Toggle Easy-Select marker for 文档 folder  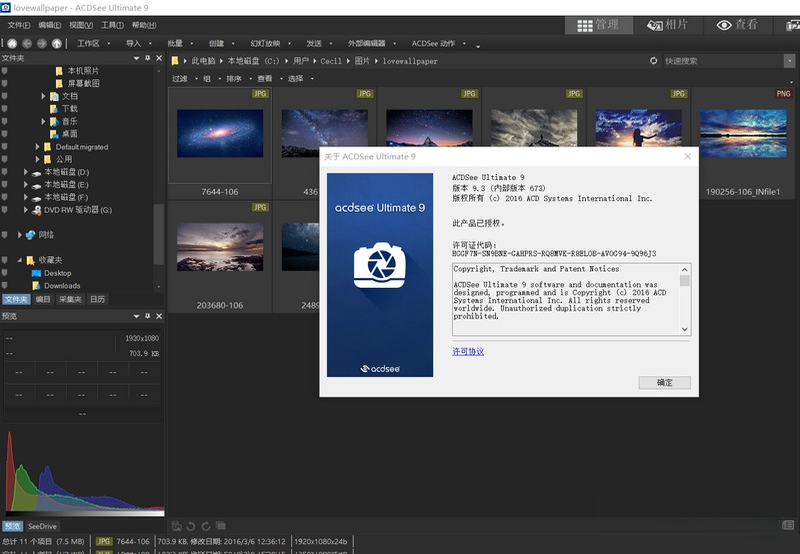[x=5, y=96]
